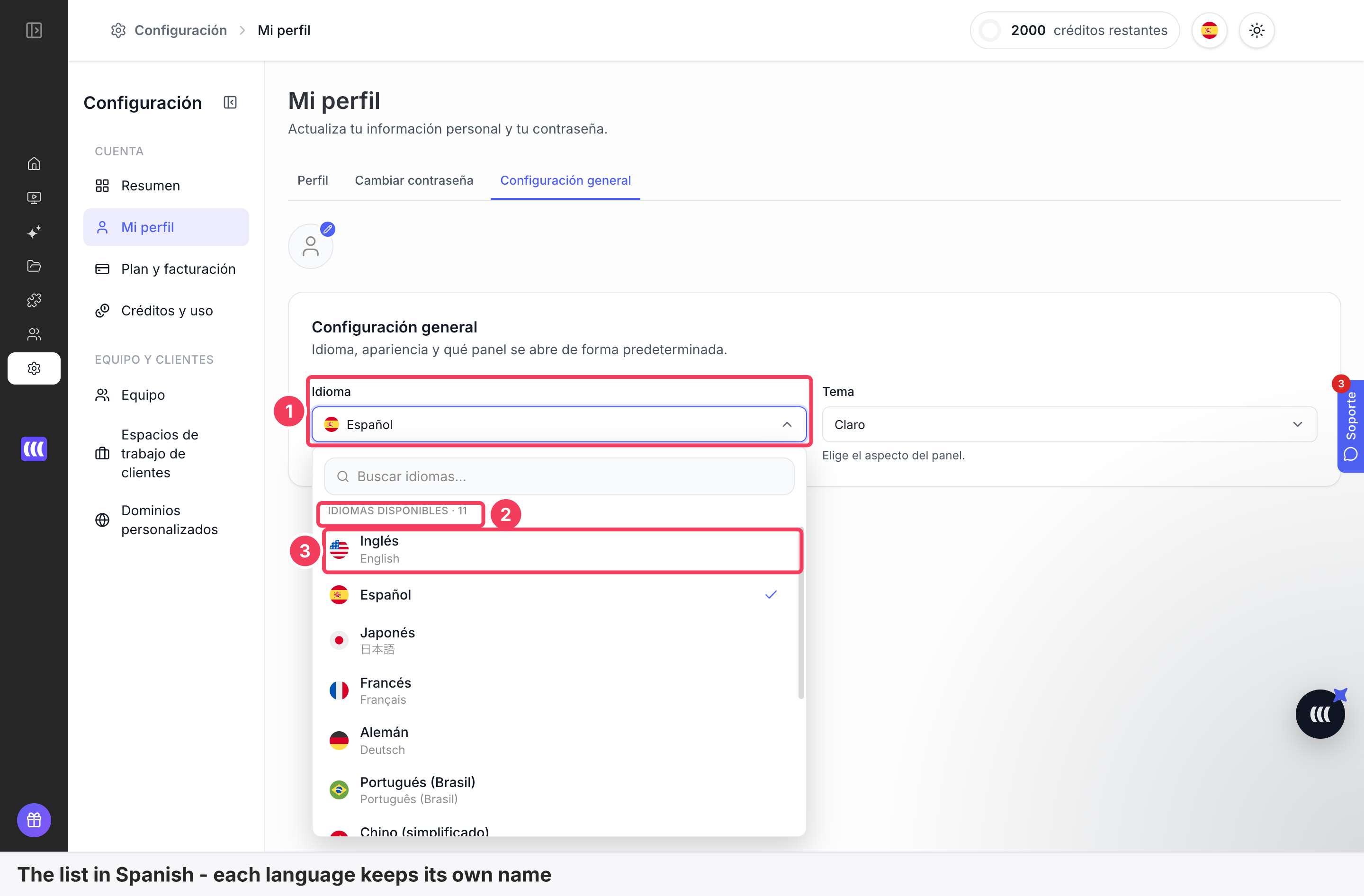Open the users icon in dark sidebar
Screen dimensions: 1364x896
[34, 334]
